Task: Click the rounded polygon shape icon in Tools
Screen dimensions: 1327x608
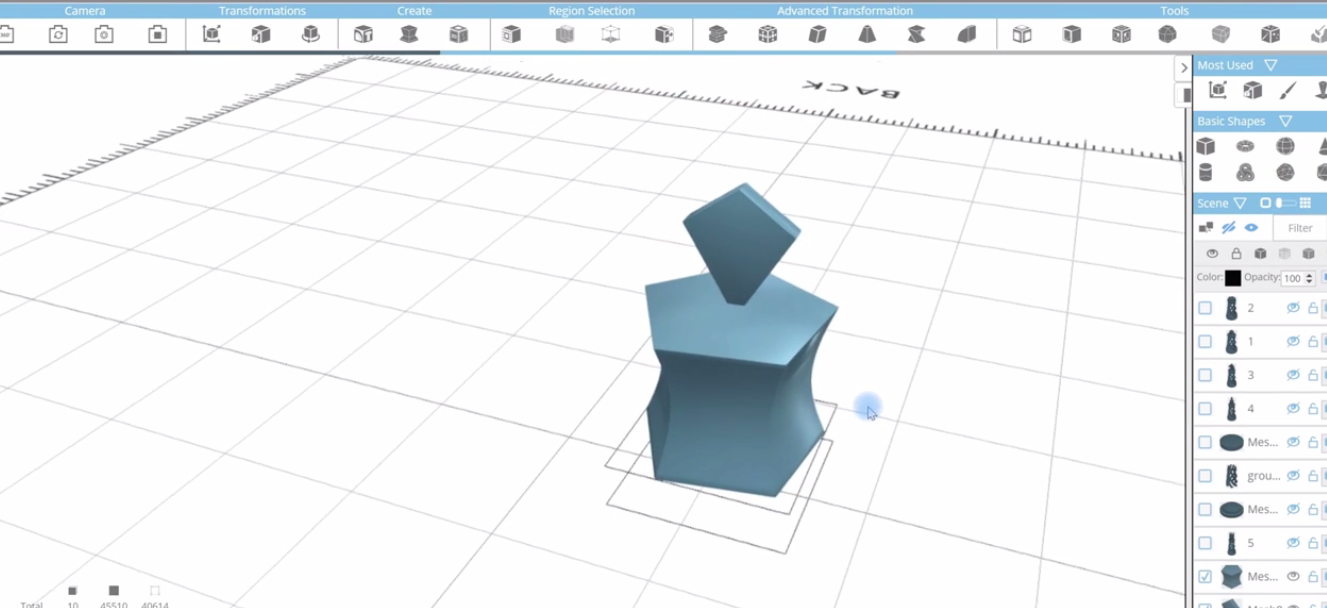Action: tap(1167, 35)
